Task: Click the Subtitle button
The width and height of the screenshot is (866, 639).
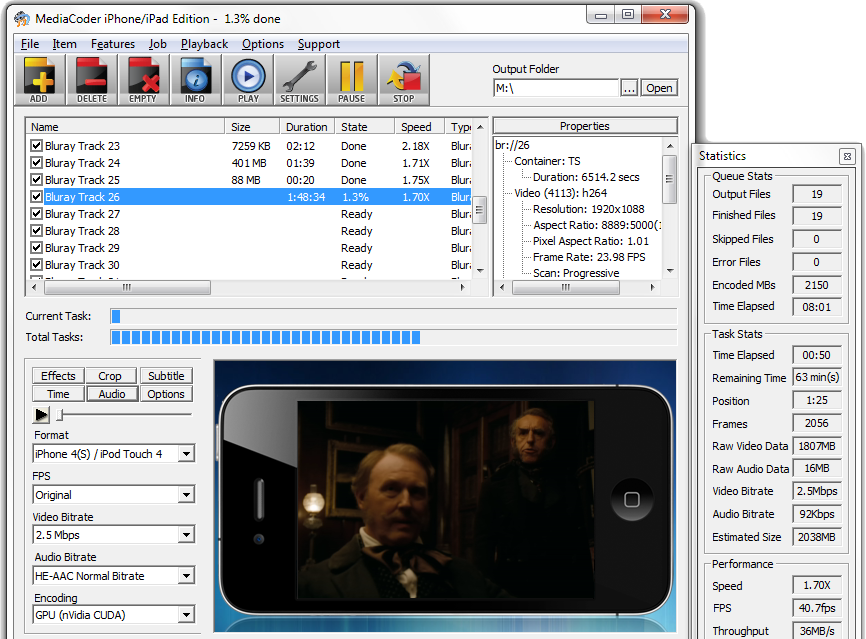Action: [166, 376]
